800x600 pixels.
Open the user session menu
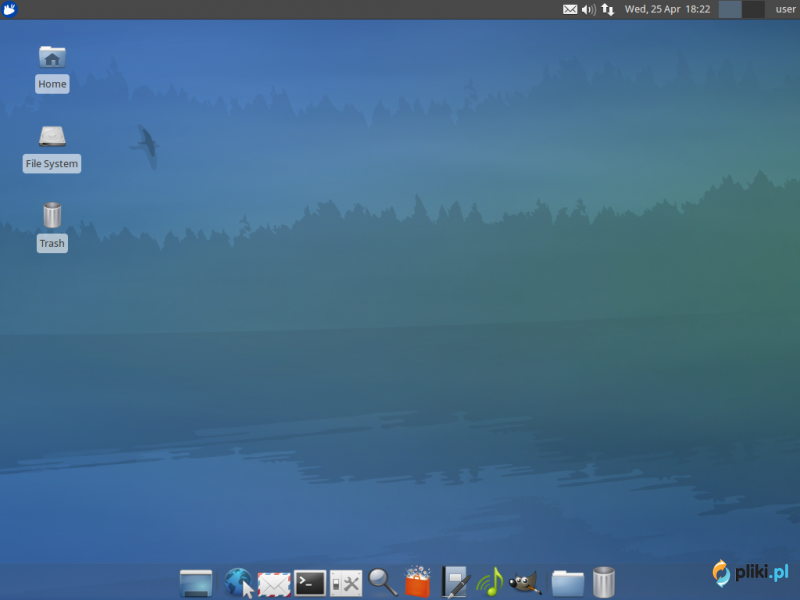pos(785,9)
